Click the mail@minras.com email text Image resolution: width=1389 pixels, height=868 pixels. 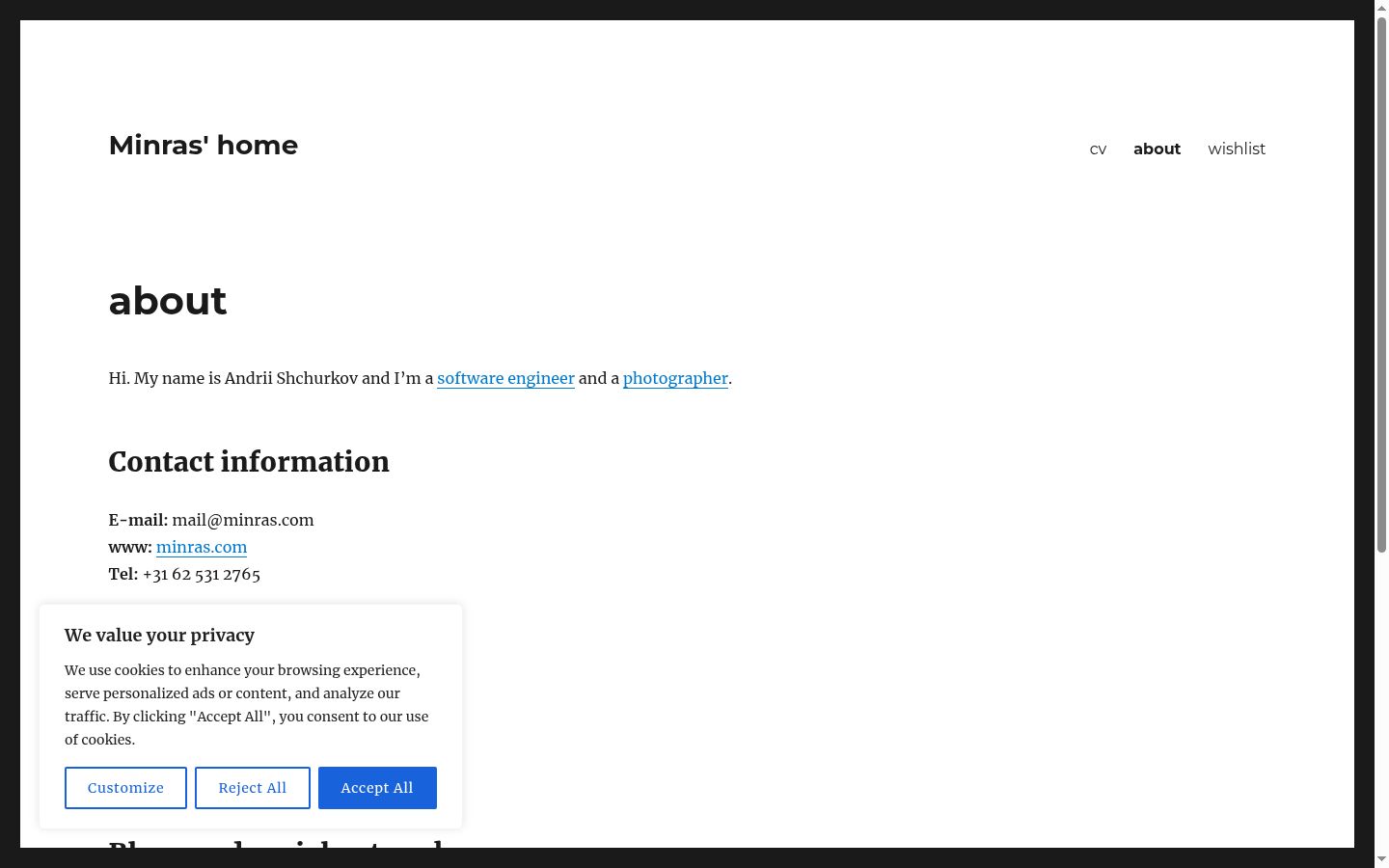coord(243,520)
